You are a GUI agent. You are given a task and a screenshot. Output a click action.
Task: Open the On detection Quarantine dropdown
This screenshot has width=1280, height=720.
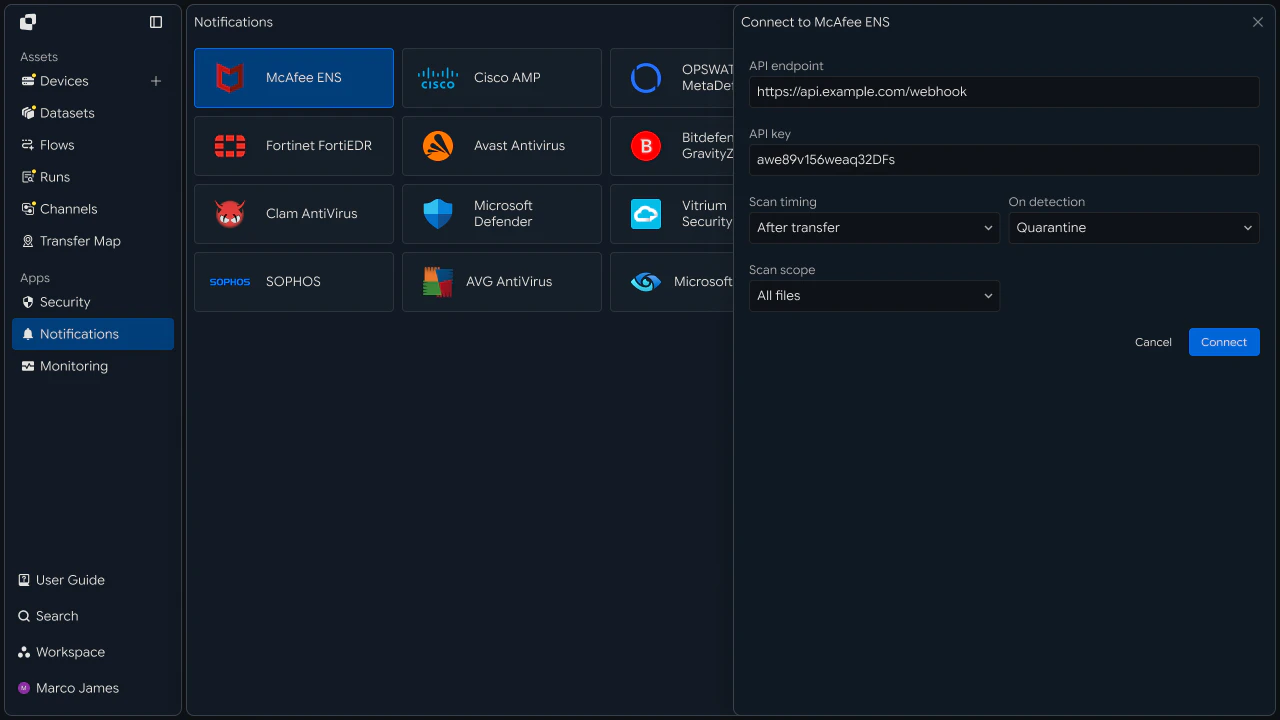(x=1134, y=228)
